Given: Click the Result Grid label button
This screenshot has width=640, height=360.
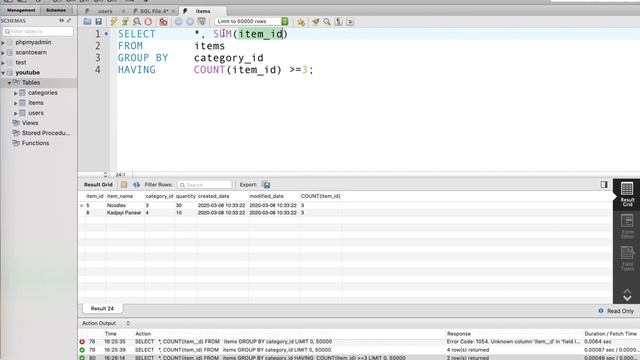Looking at the screenshot, I should pos(98,185).
